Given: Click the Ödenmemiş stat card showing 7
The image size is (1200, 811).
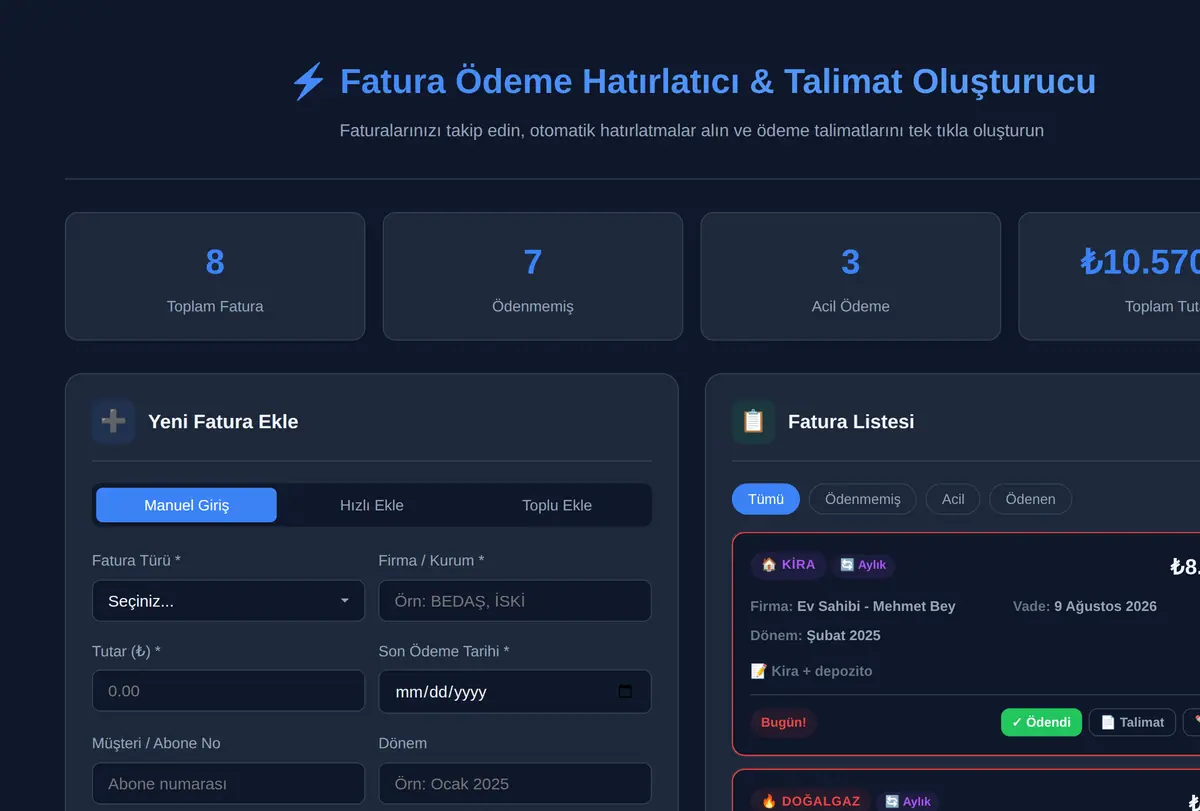Looking at the screenshot, I should click(x=533, y=276).
